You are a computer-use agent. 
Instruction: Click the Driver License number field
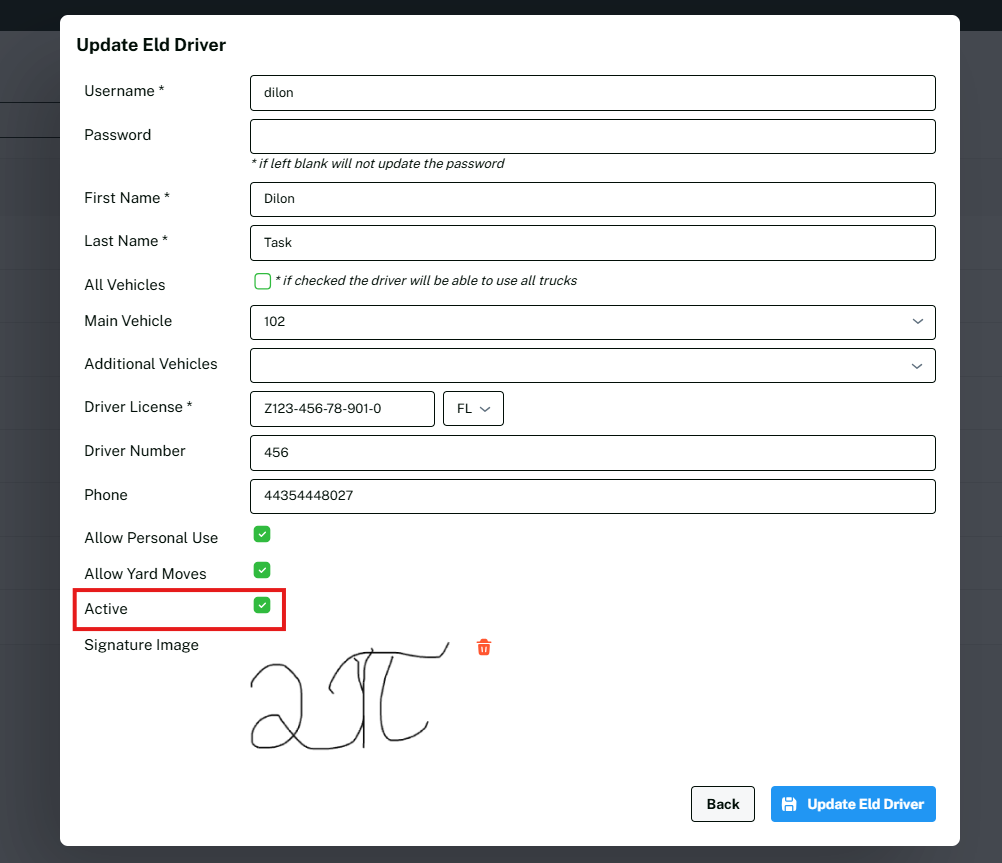coord(342,409)
